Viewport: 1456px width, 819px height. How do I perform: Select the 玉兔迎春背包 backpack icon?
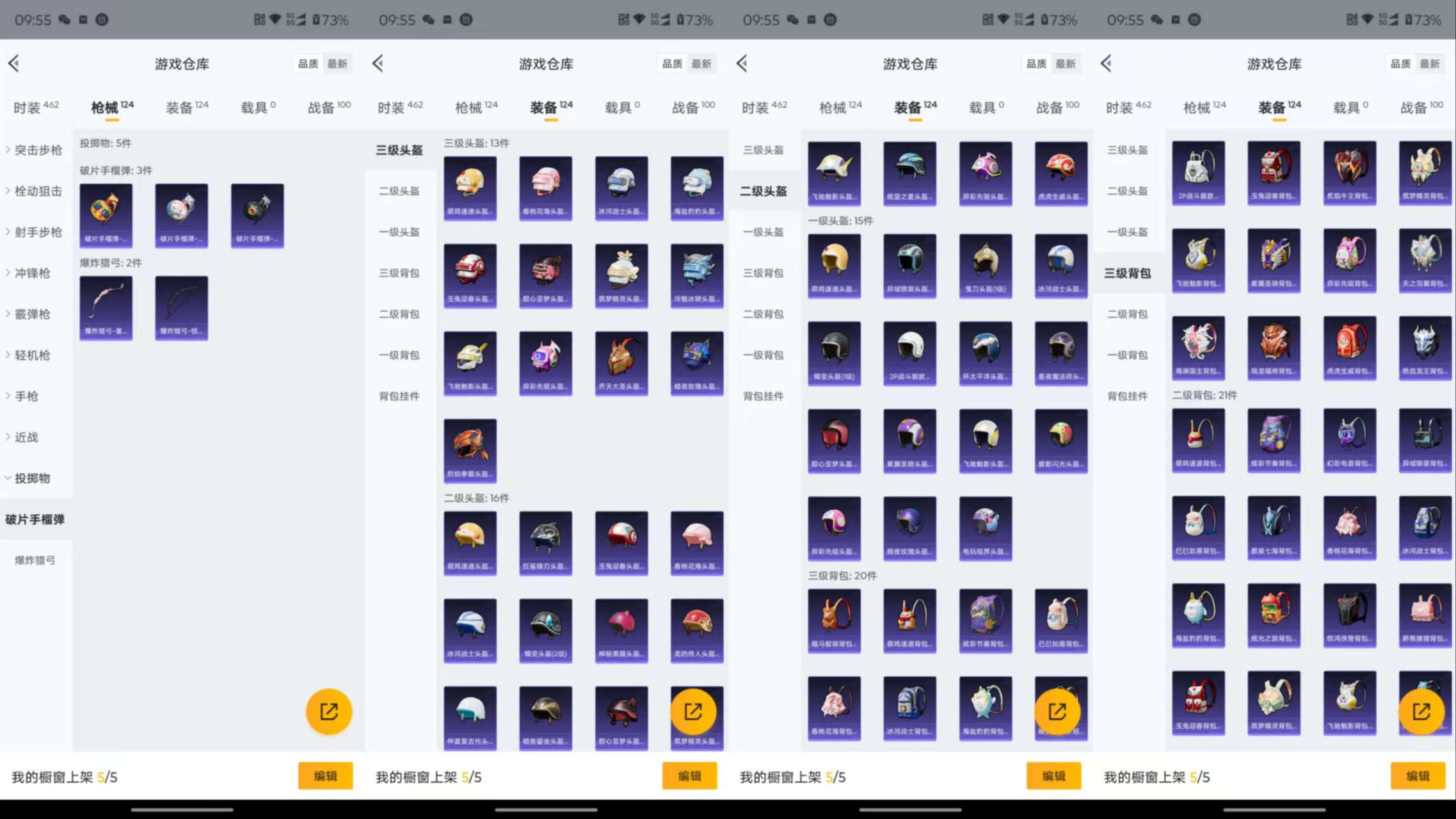(x=1274, y=173)
